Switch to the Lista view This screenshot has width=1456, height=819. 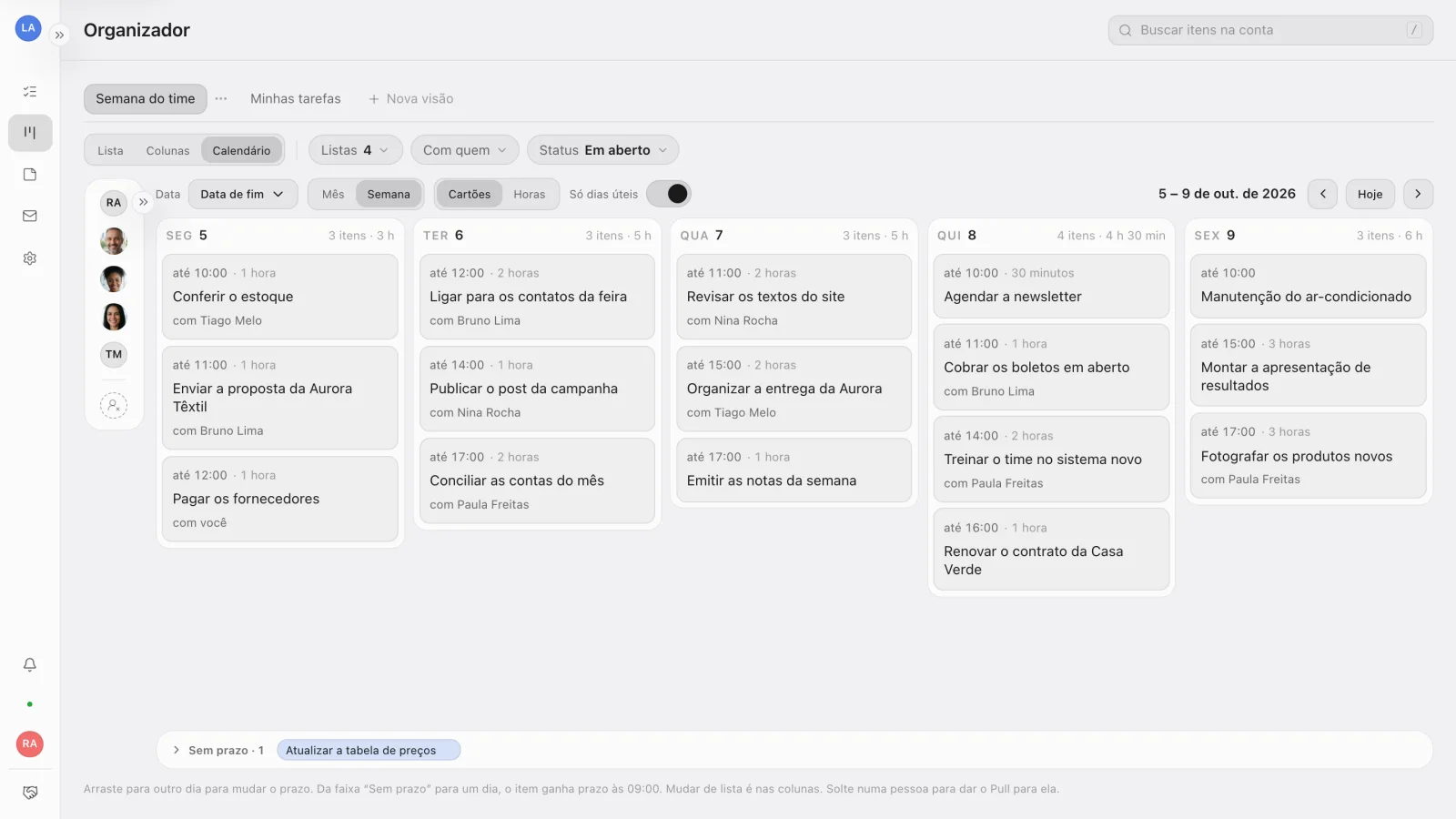click(x=110, y=151)
